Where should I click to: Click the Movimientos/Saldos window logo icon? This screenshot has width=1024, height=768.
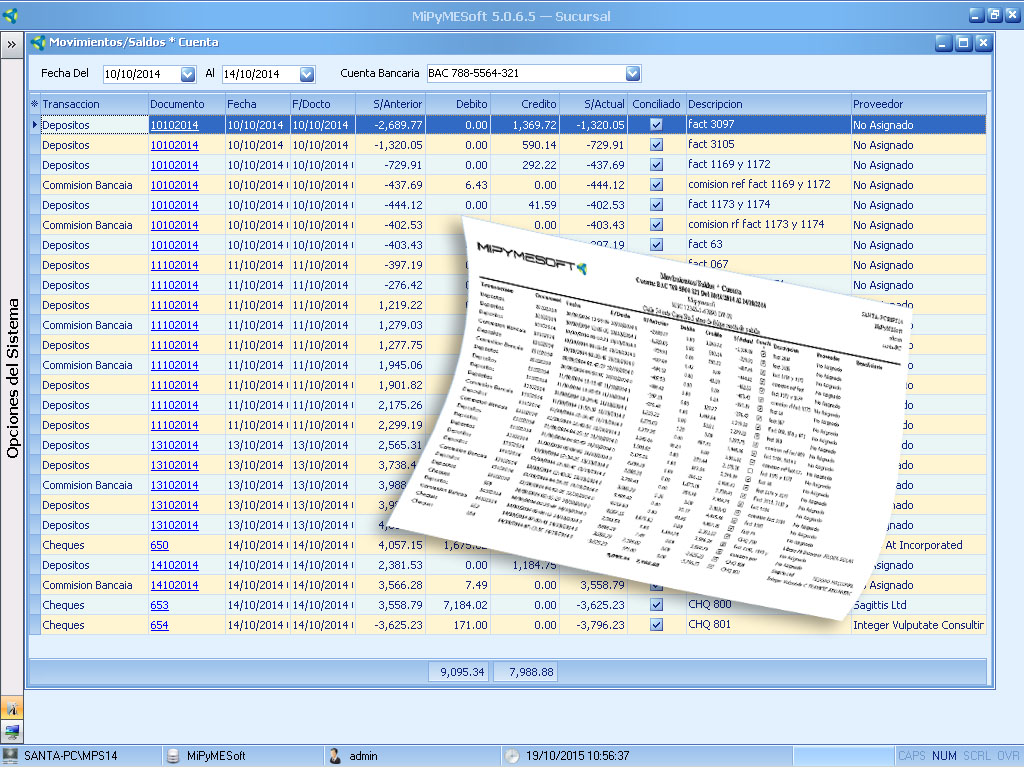[x=39, y=42]
